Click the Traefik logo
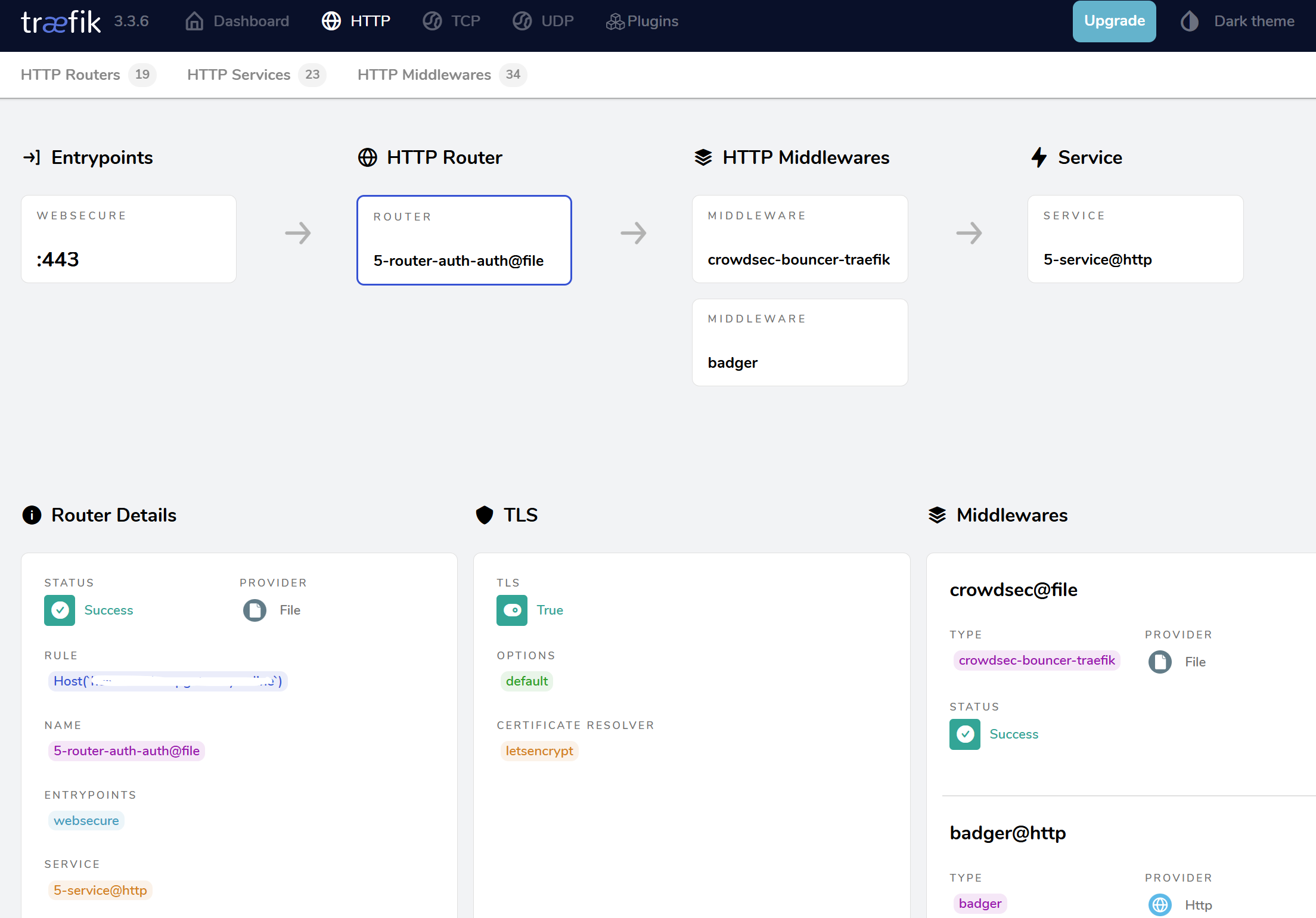1316x918 pixels. (x=60, y=22)
